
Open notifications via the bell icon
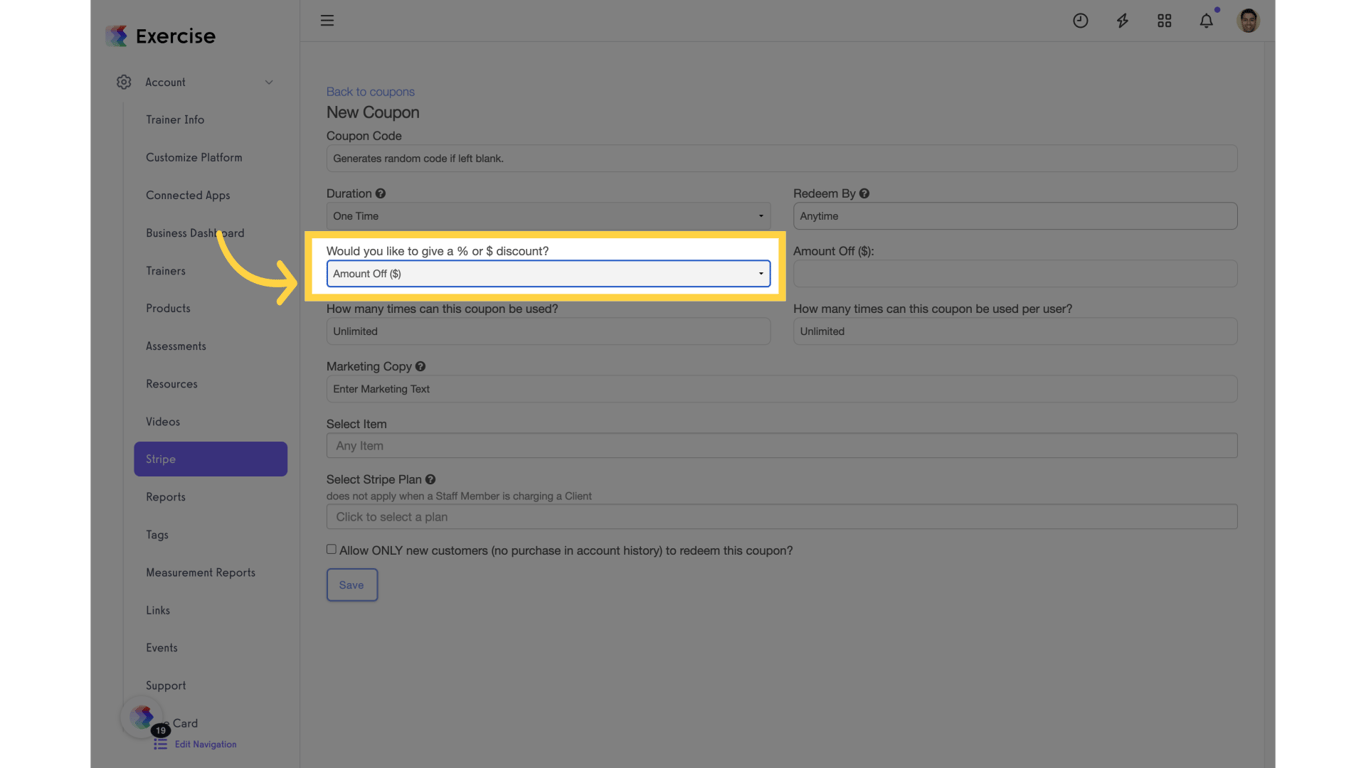point(1206,20)
